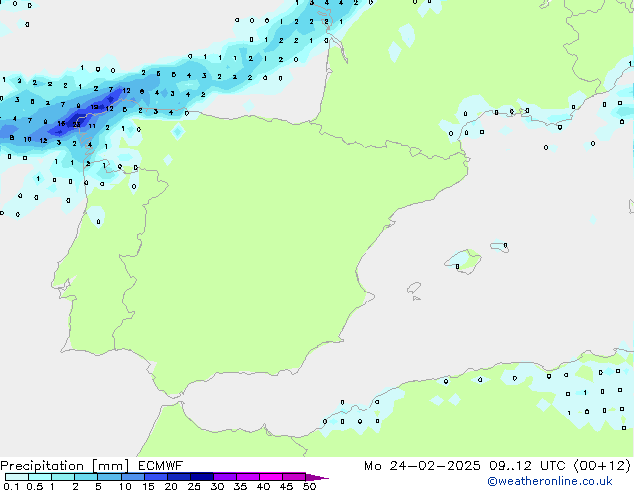This screenshot has height=490, width=634.
Task: Select the over-50 mm legend arrow tip
Action: click(x=317, y=477)
